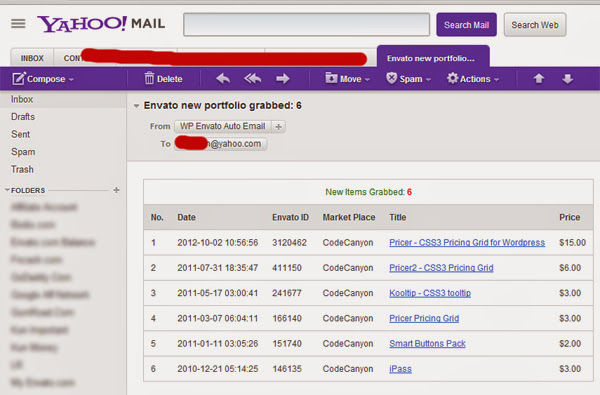Open the Spam folder in sidebar
Screen dimensions: 600x395
tap(23, 152)
